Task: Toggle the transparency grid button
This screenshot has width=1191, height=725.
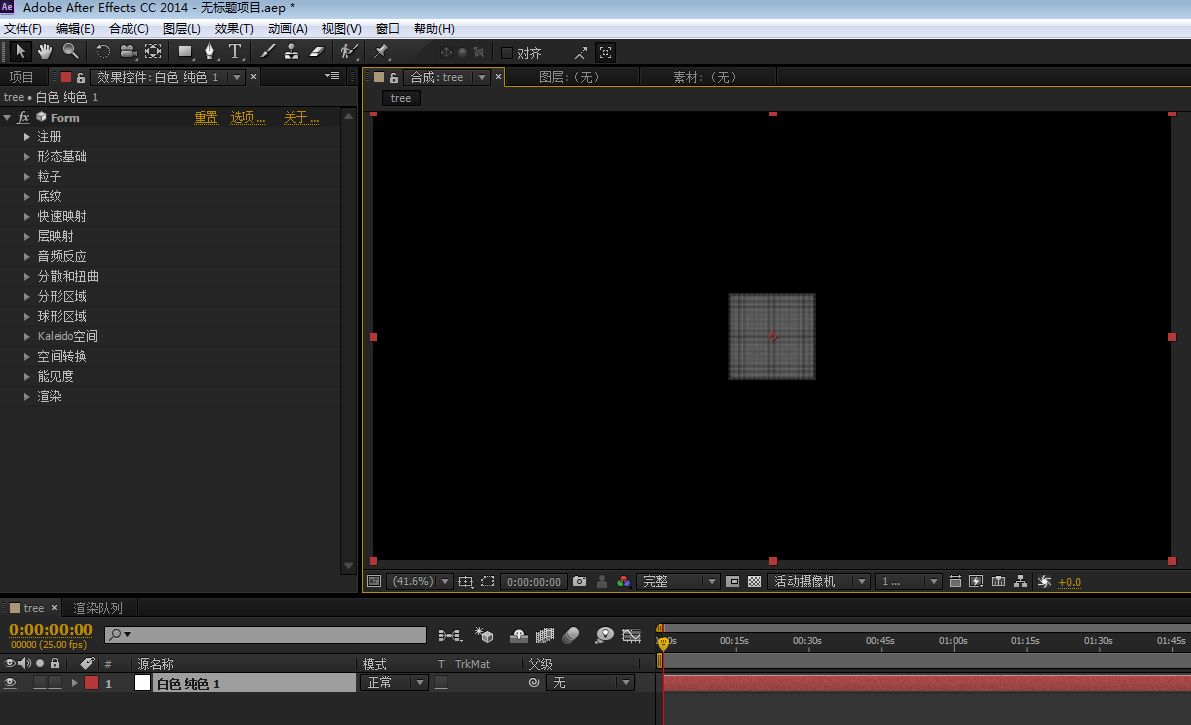Action: 754,581
